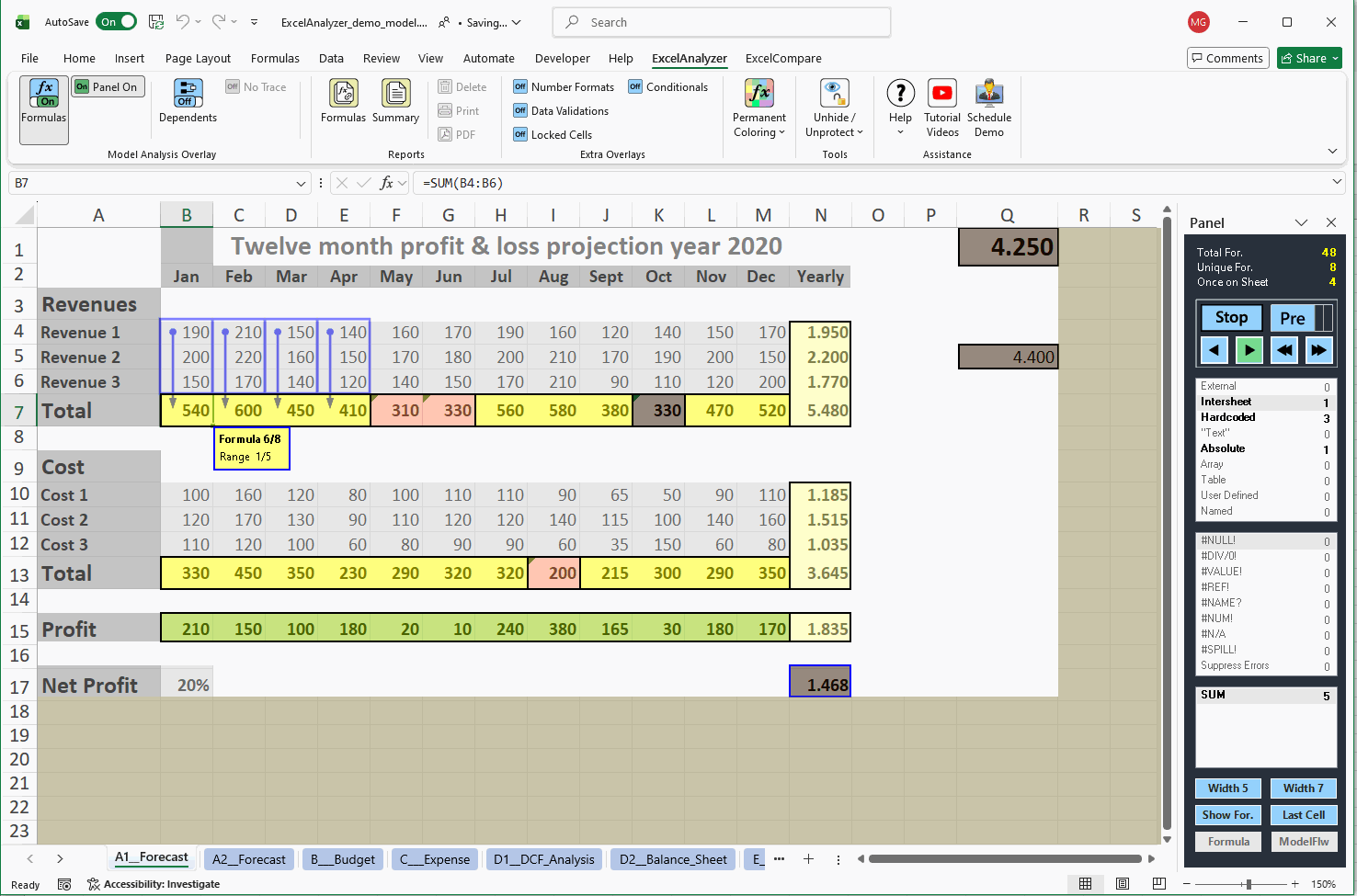
Task: Open the Formulas report
Action: (343, 101)
